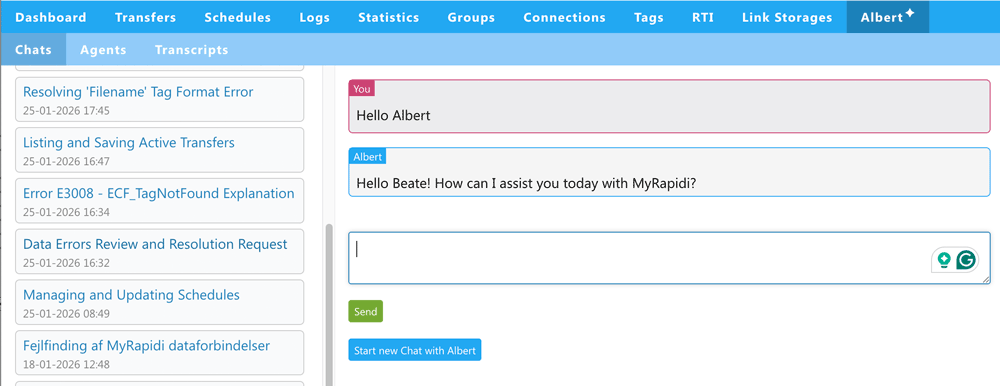The width and height of the screenshot is (1000, 386).
Task: Open the Dashboard tab
Action: click(x=50, y=17)
